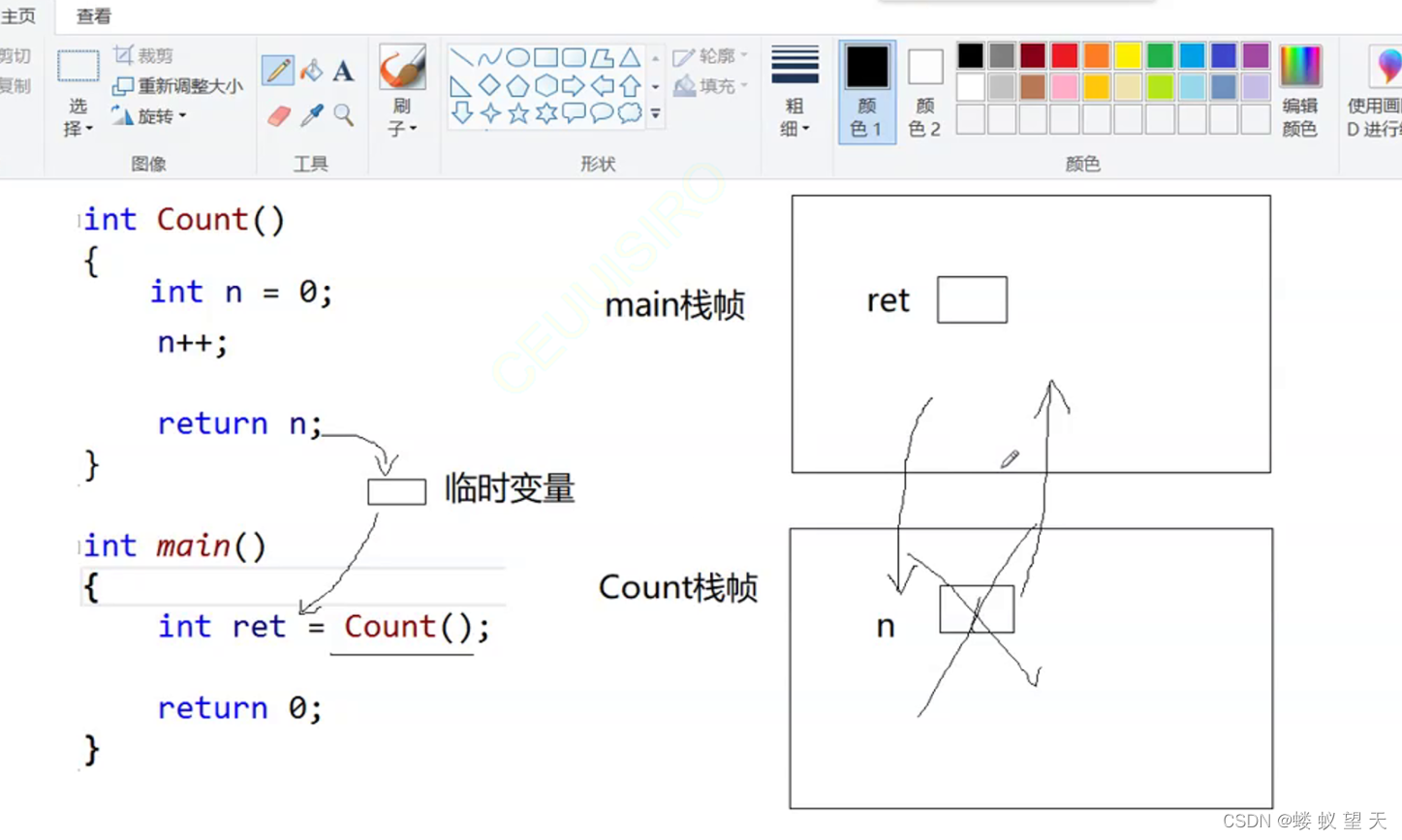Switch to the 查看 View tab

tap(94, 16)
